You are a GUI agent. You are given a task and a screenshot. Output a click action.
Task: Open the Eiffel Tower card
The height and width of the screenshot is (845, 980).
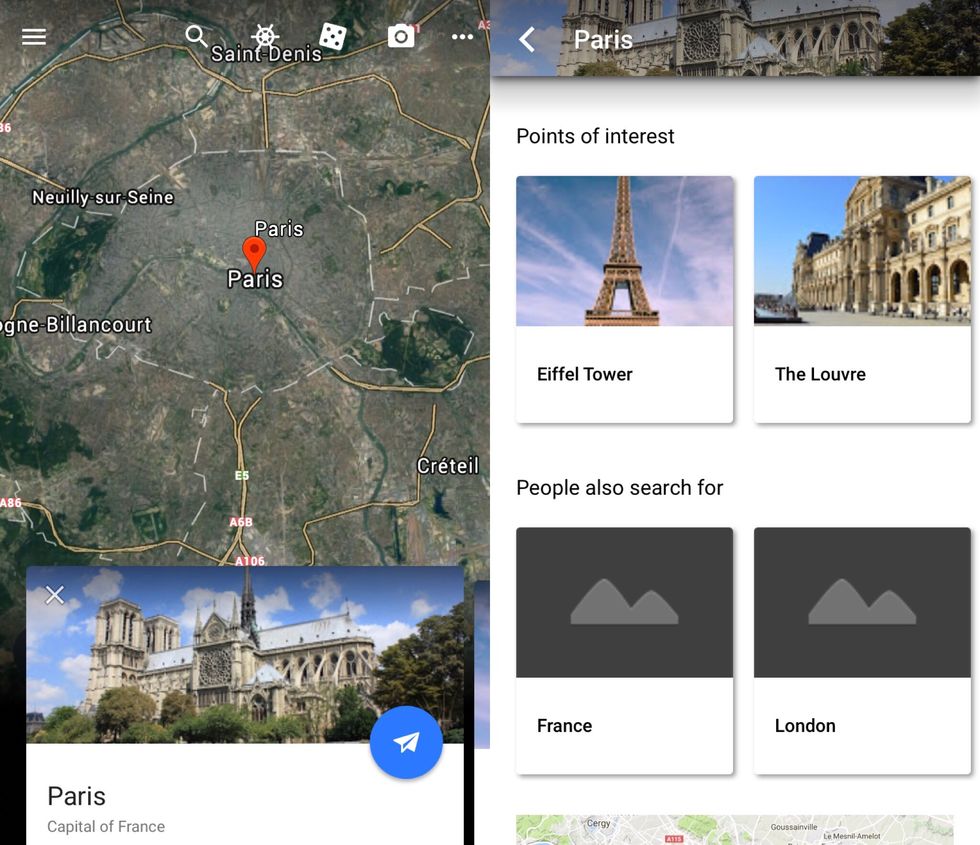click(624, 298)
